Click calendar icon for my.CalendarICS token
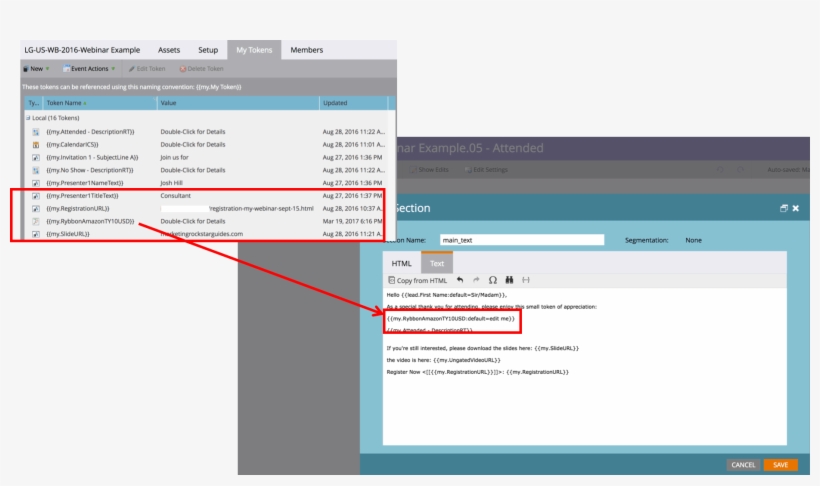This screenshot has width=820, height=486. [x=36, y=145]
